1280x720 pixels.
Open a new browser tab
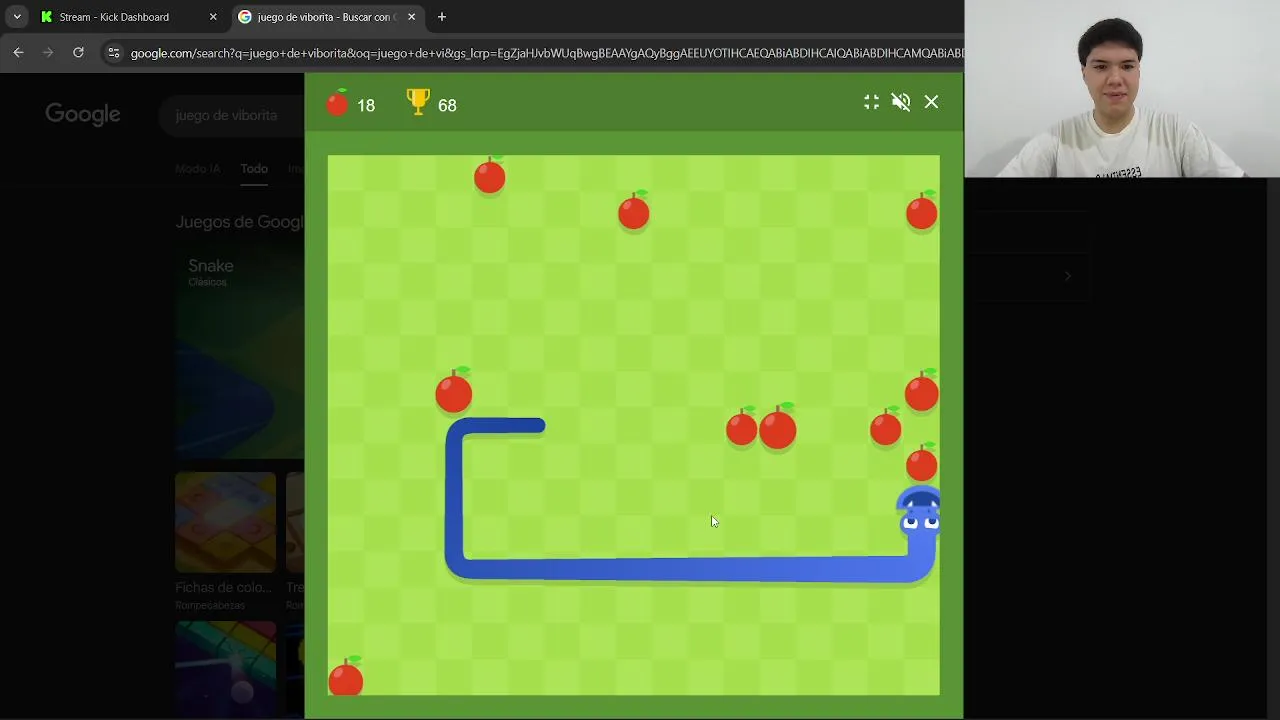[442, 17]
